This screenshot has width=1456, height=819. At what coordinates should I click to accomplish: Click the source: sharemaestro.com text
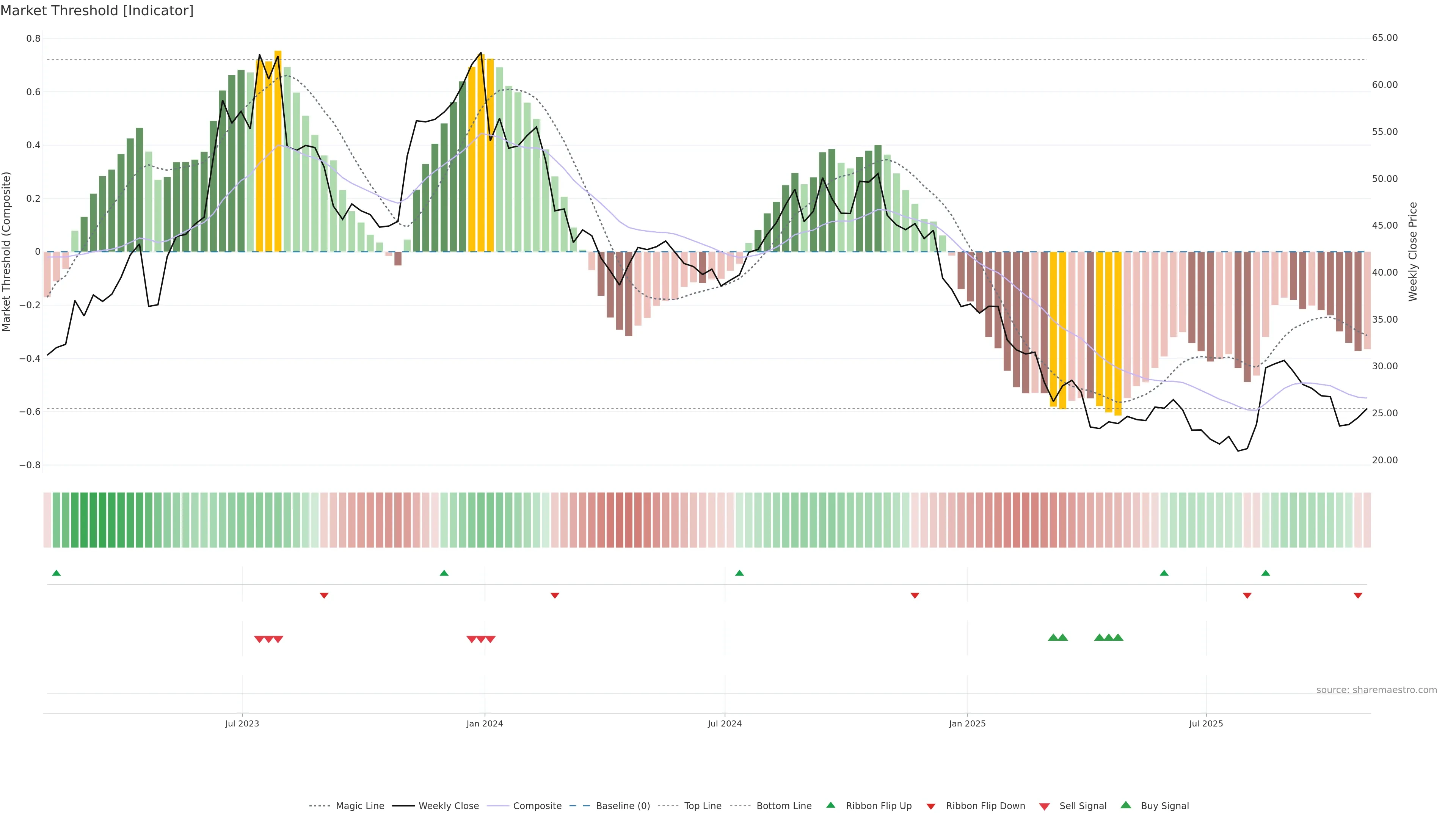tap(1376, 690)
